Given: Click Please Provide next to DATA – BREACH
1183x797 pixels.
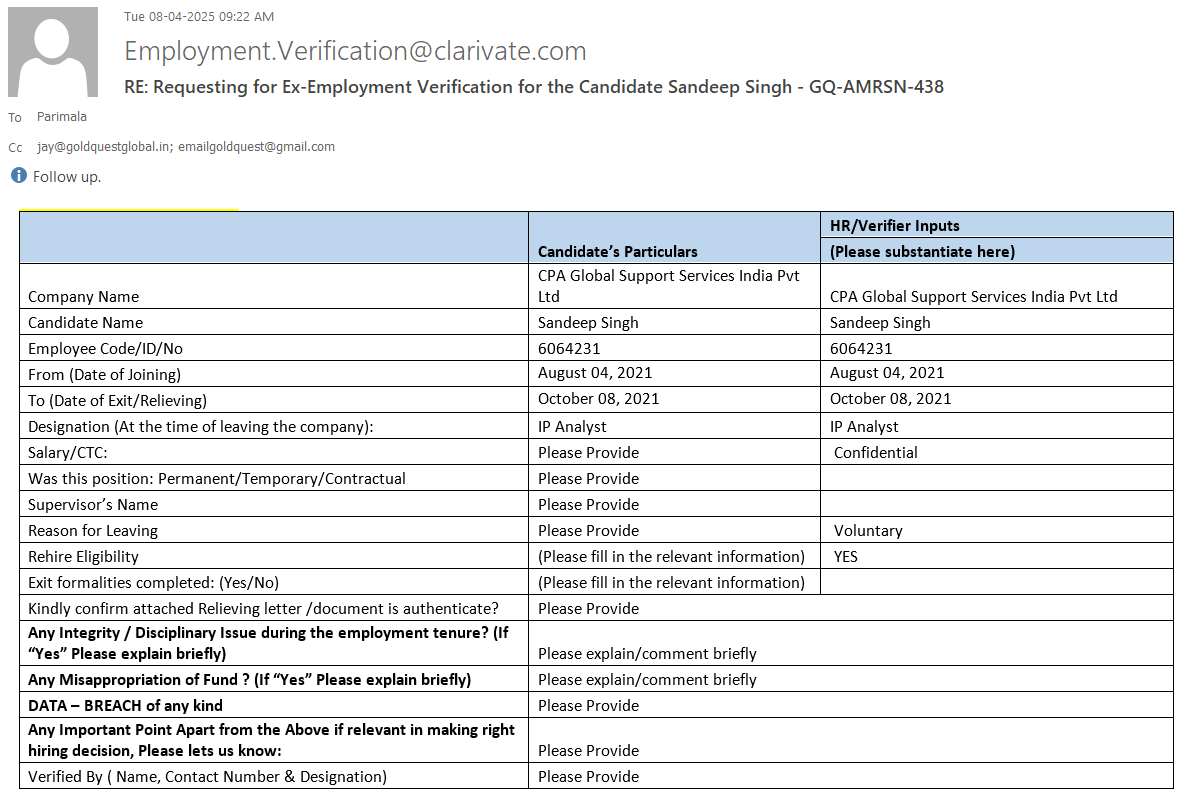Looking at the screenshot, I should pos(588,706).
